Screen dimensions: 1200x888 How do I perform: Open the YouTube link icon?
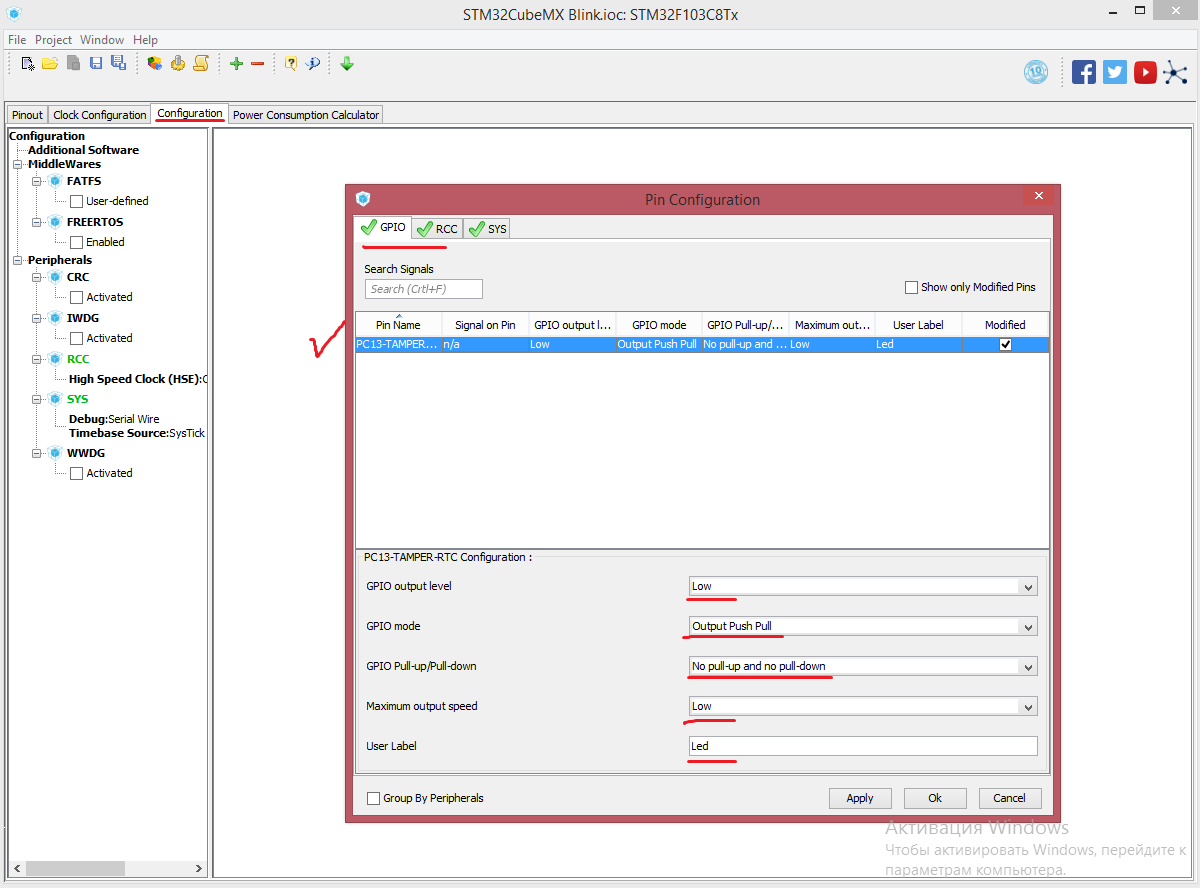tap(1146, 72)
